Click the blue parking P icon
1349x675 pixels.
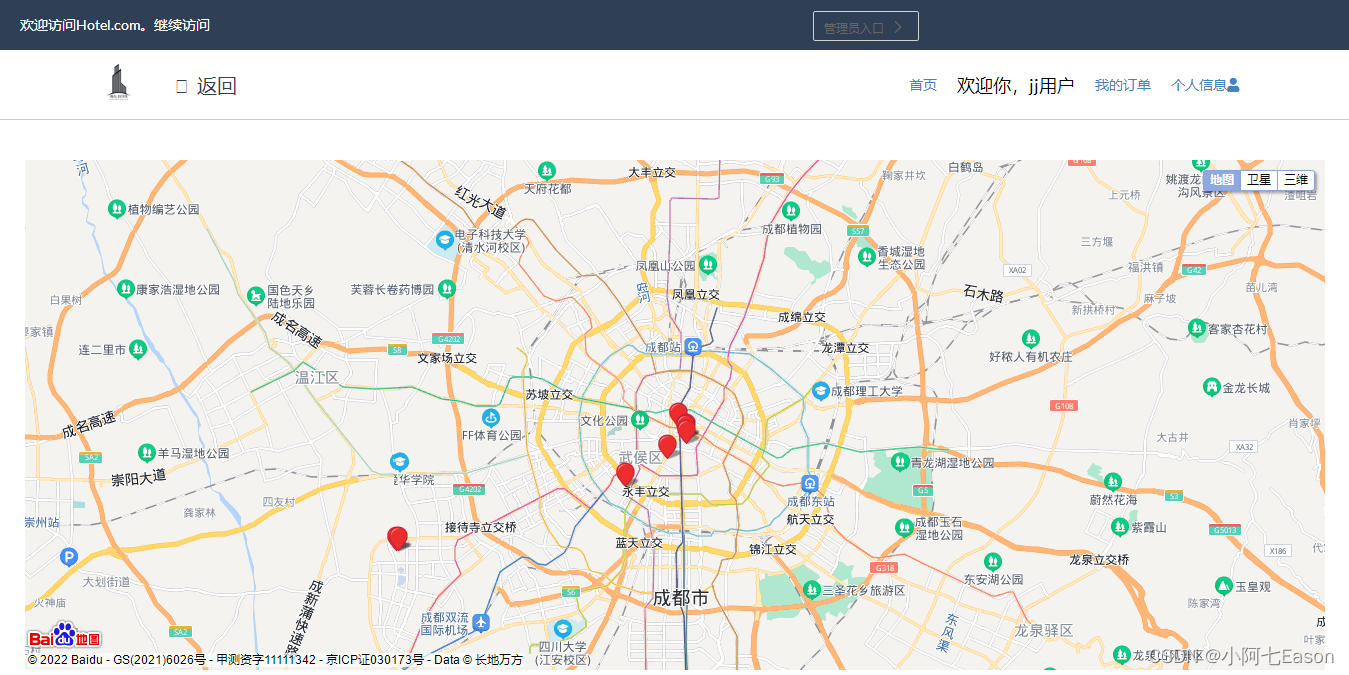pos(68,557)
